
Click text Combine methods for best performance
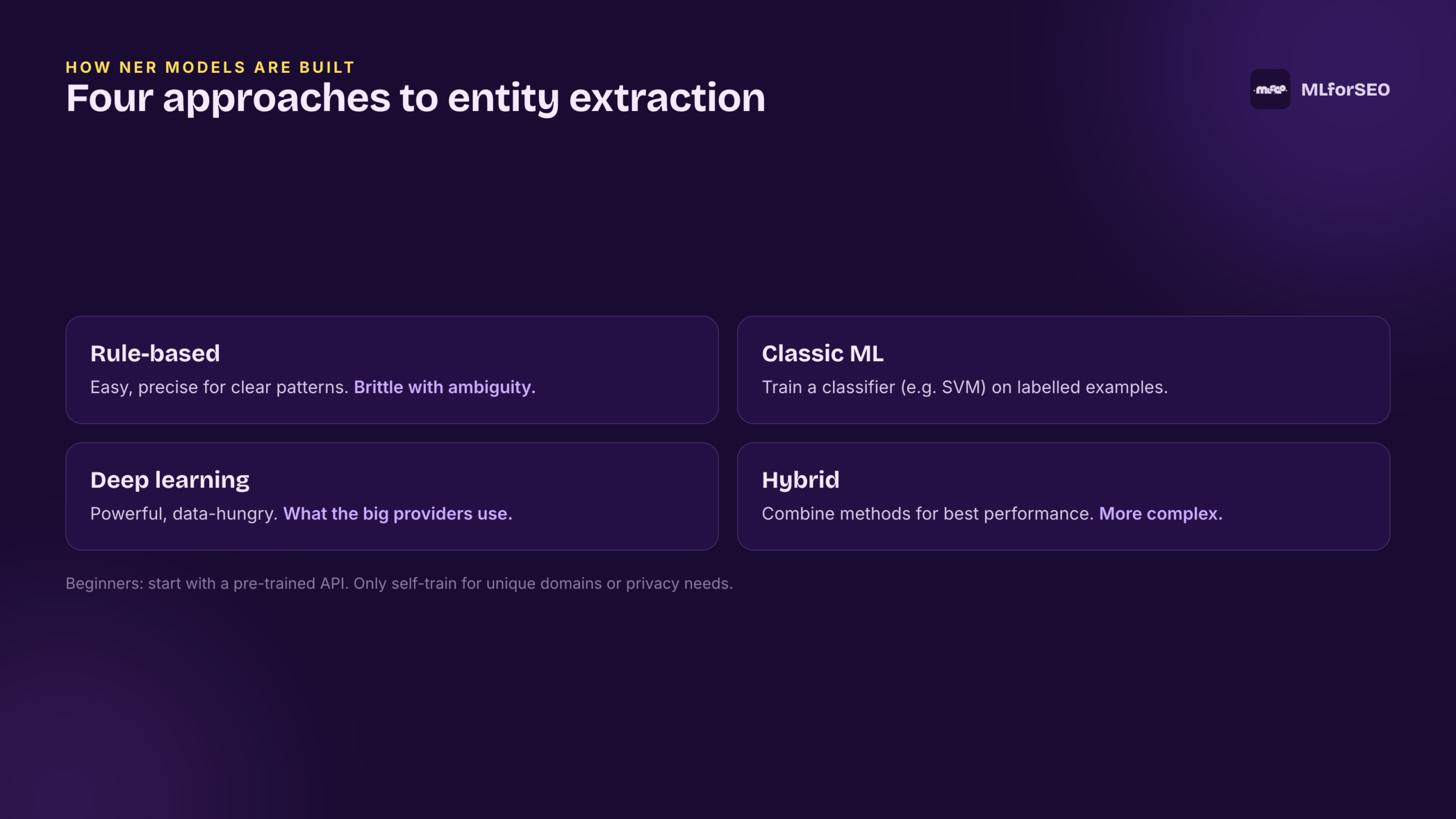[928, 514]
